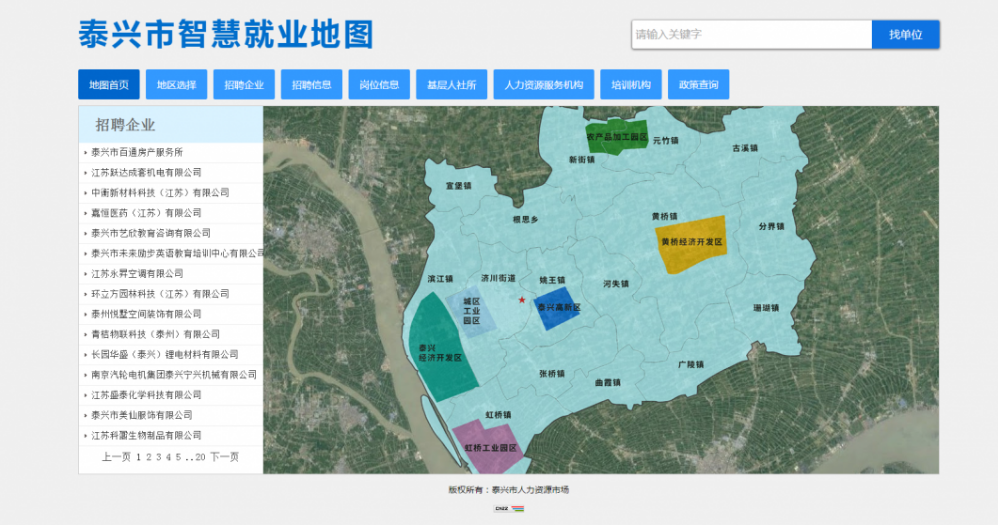Screen dimensions: 998x525
Task: Switch to the 招聘企业 tab
Action: [244, 85]
